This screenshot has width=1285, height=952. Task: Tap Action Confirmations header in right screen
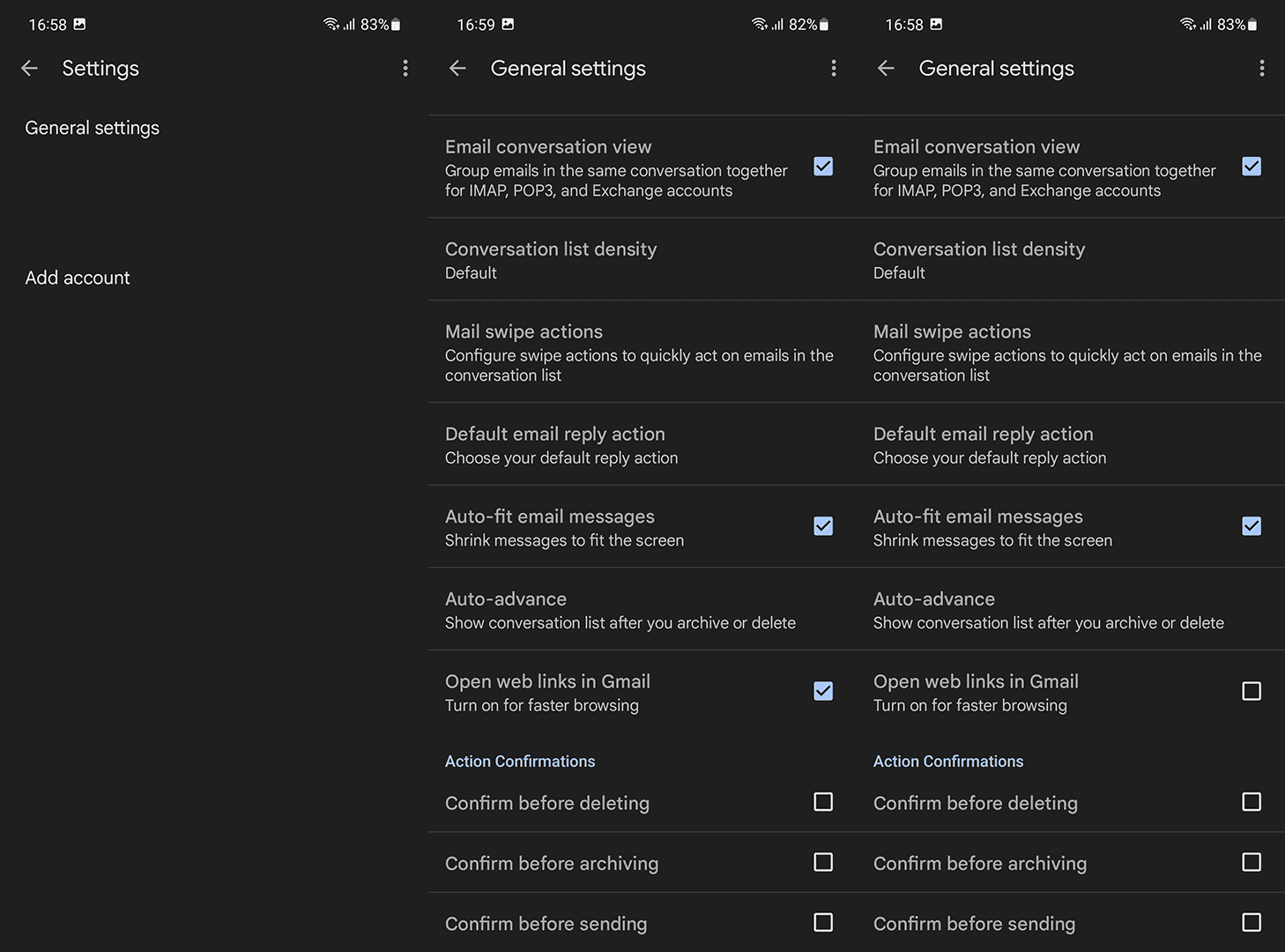tap(948, 761)
